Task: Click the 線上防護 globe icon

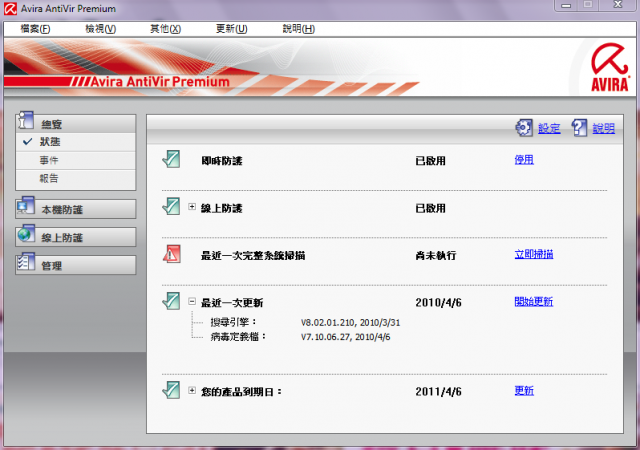Action: (26, 234)
